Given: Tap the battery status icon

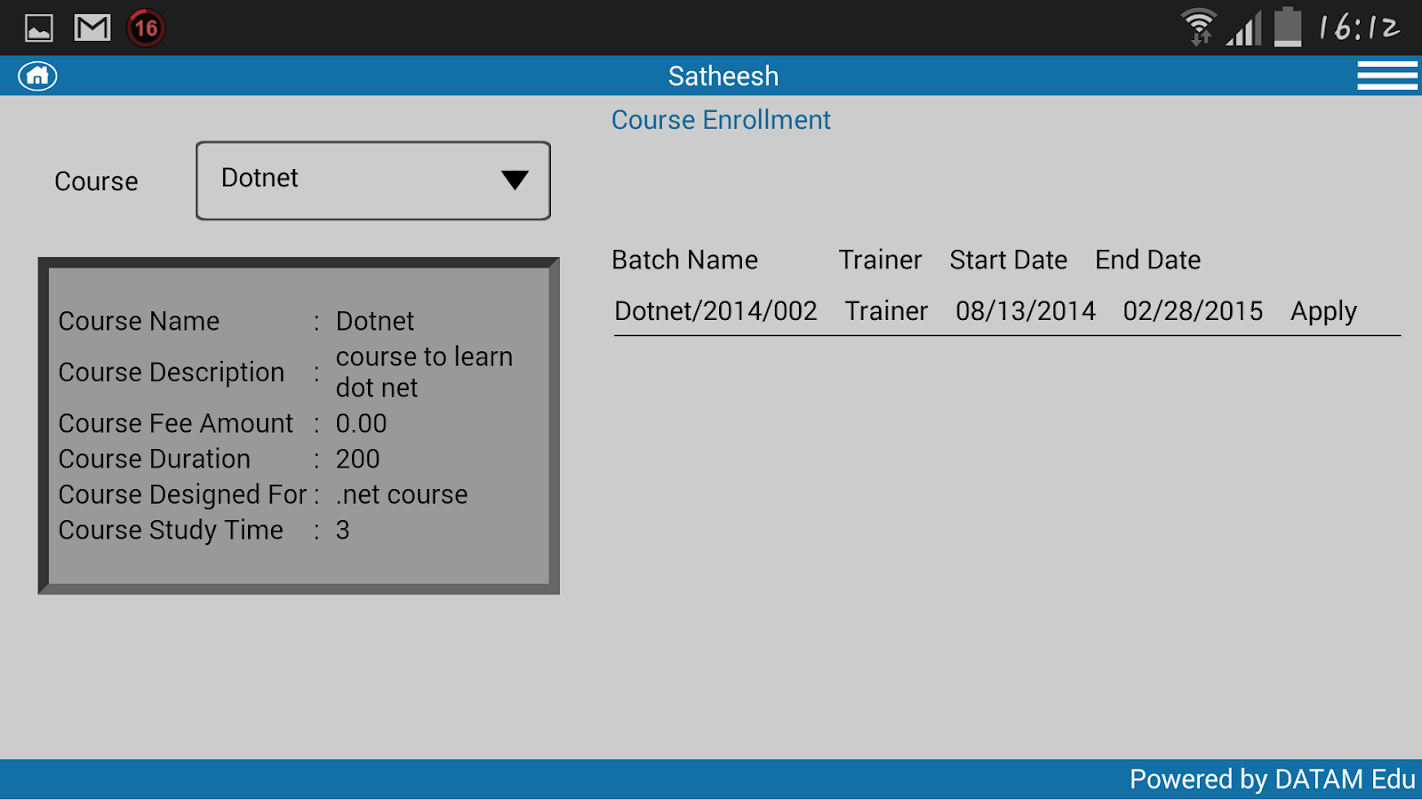Looking at the screenshot, I should click(x=1288, y=27).
